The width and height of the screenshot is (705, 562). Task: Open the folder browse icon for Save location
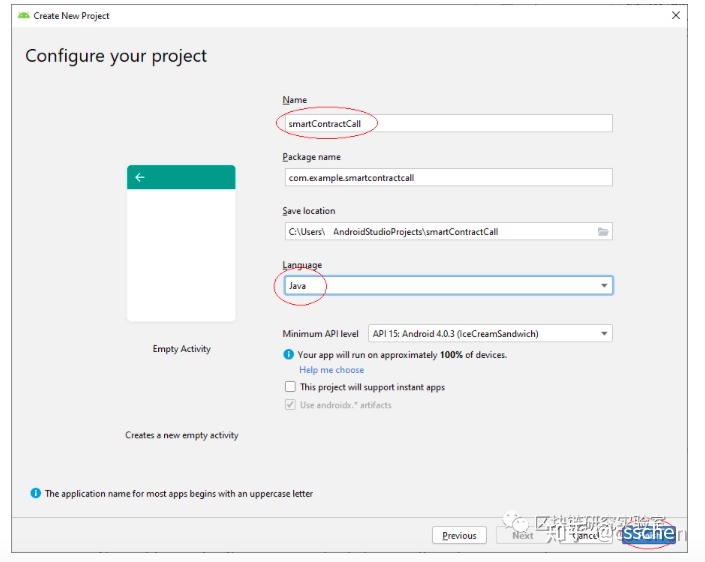point(603,232)
